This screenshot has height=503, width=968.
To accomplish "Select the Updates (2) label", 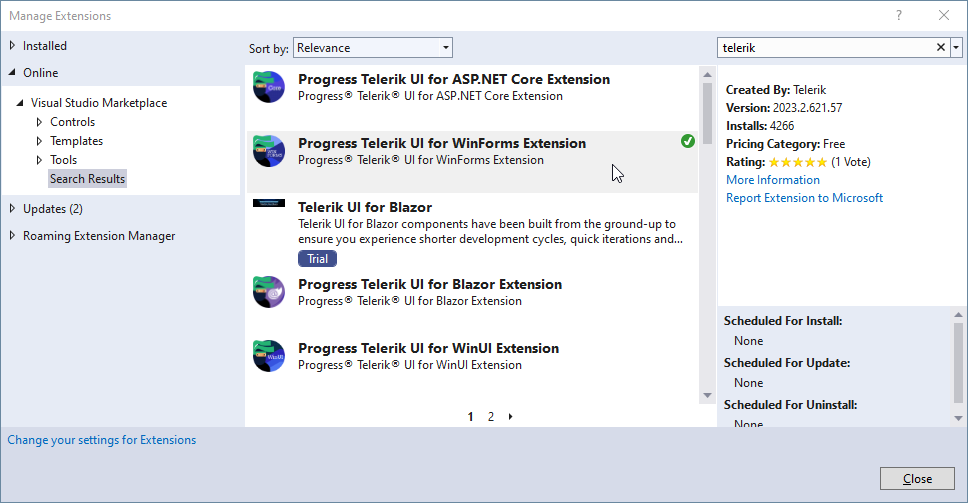I will pyautogui.click(x=53, y=209).
